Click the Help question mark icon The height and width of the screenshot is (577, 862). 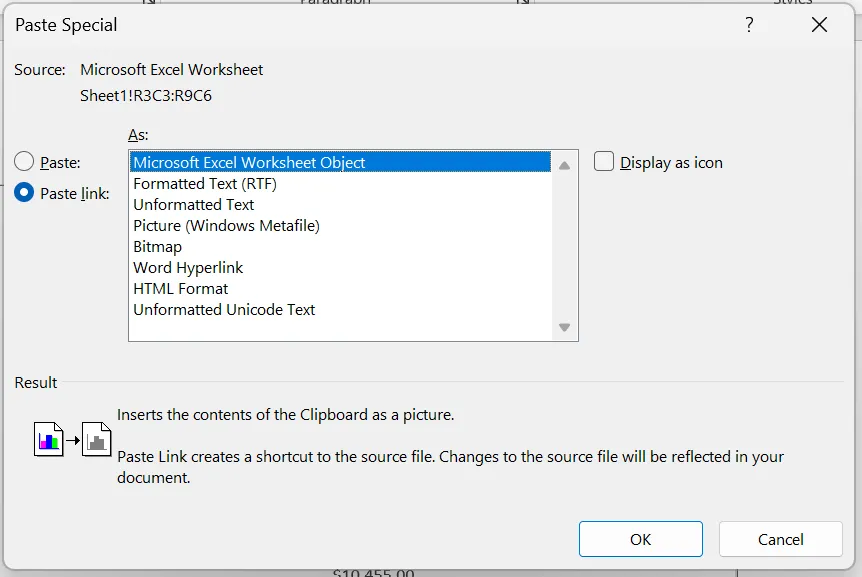click(x=749, y=25)
